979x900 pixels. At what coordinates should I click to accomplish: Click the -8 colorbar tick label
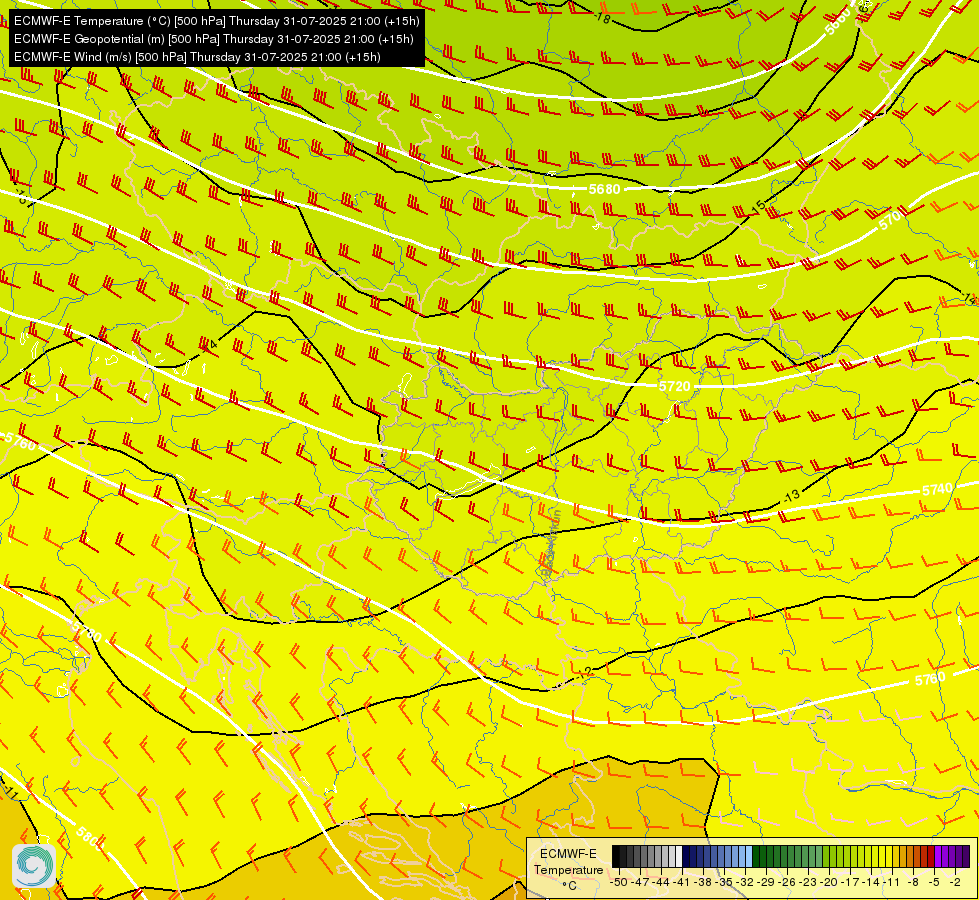tap(913, 882)
